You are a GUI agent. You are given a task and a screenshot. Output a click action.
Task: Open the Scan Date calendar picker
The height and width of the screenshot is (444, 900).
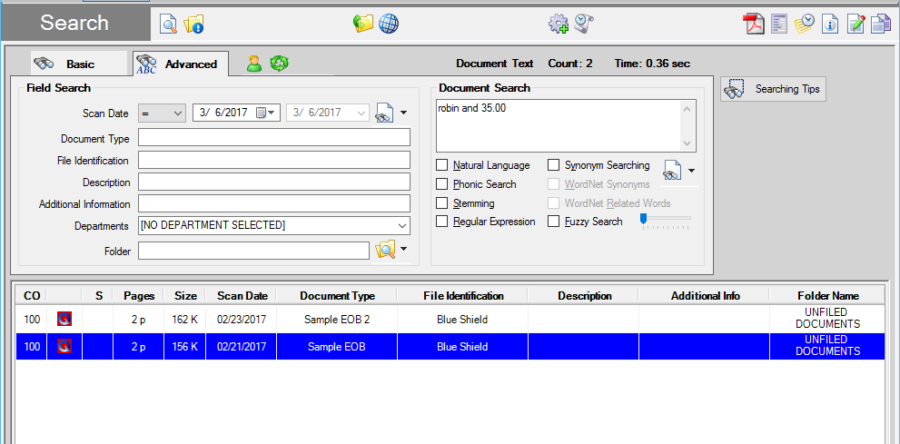click(272, 113)
